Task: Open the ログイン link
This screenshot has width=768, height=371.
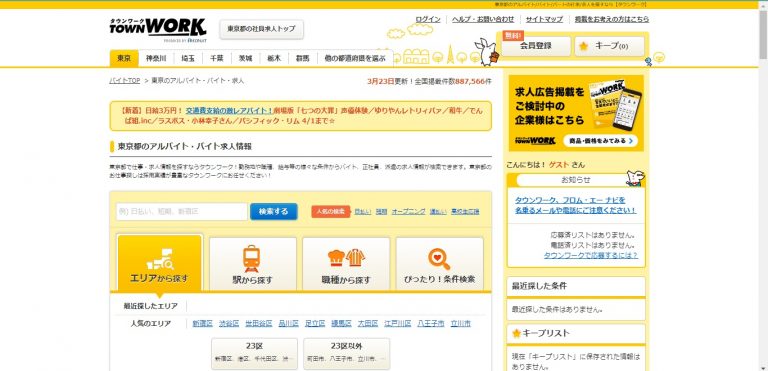Action: click(x=428, y=20)
